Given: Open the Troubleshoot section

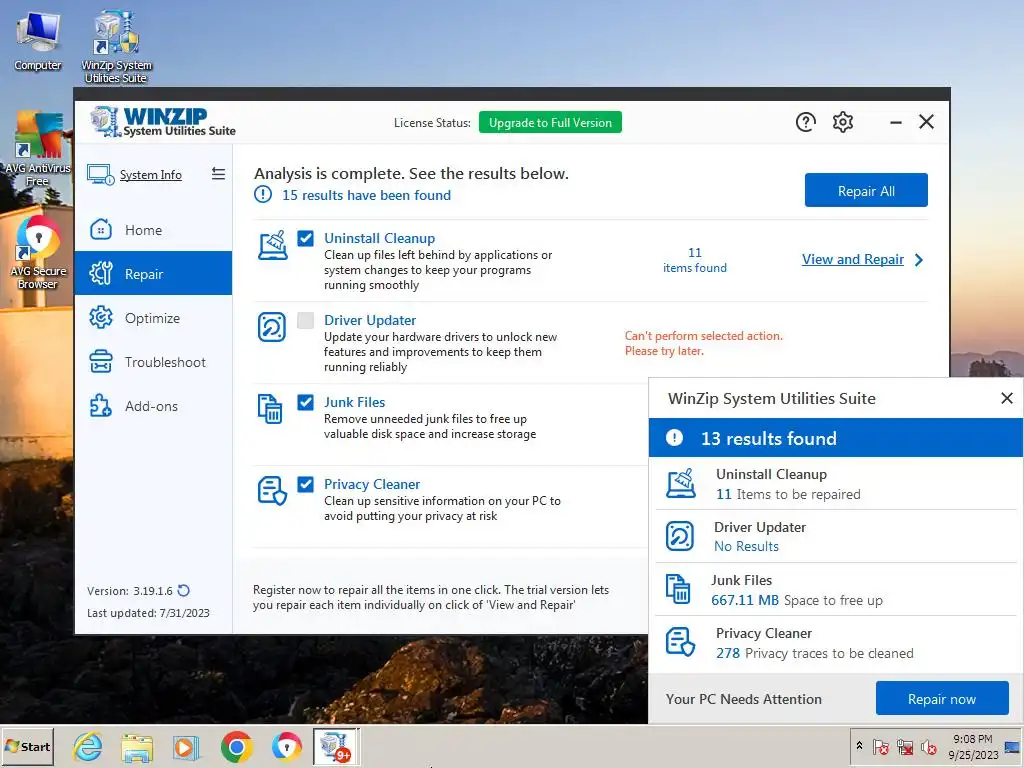Looking at the screenshot, I should 153,362.
